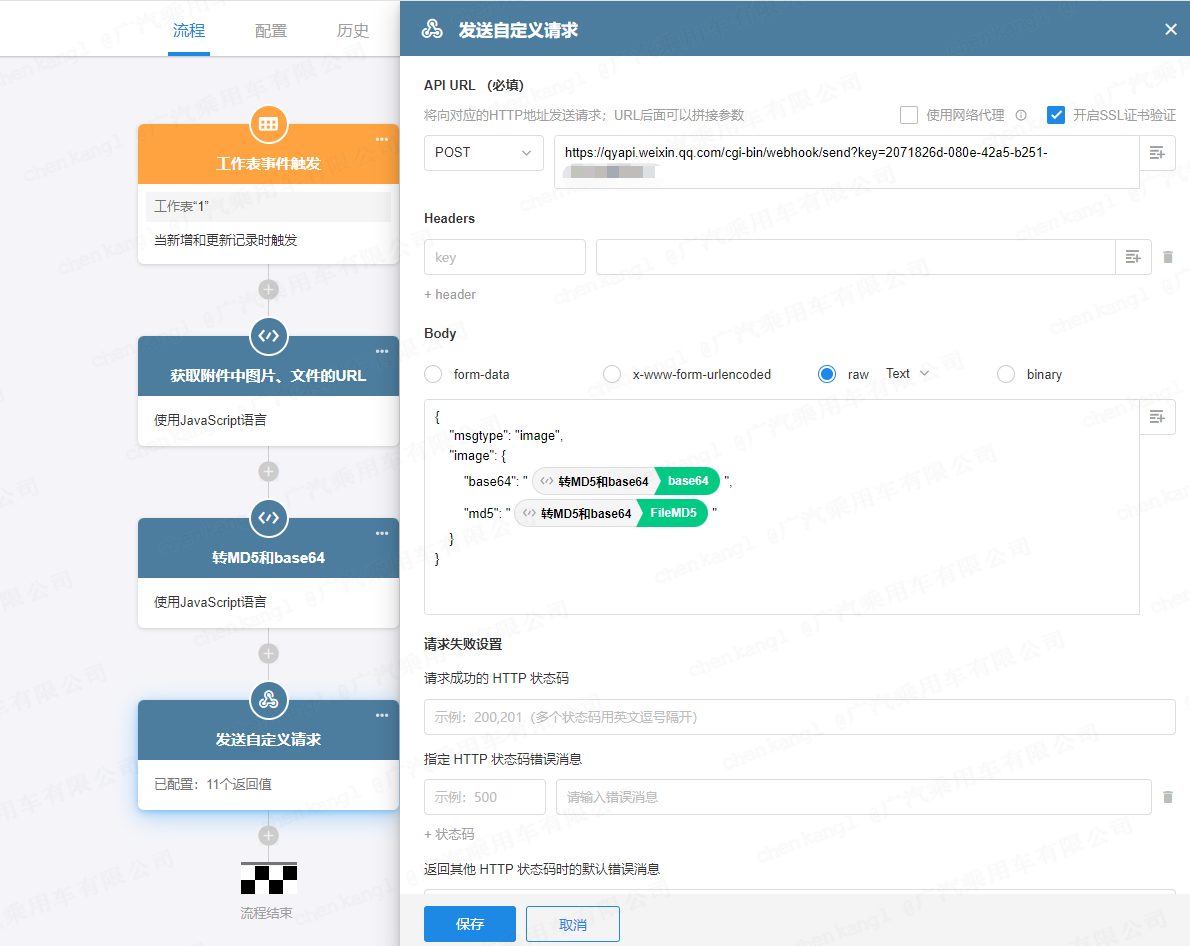Uncheck 开启SSL证书验证 checkbox
1190x946 pixels.
coord(1056,115)
